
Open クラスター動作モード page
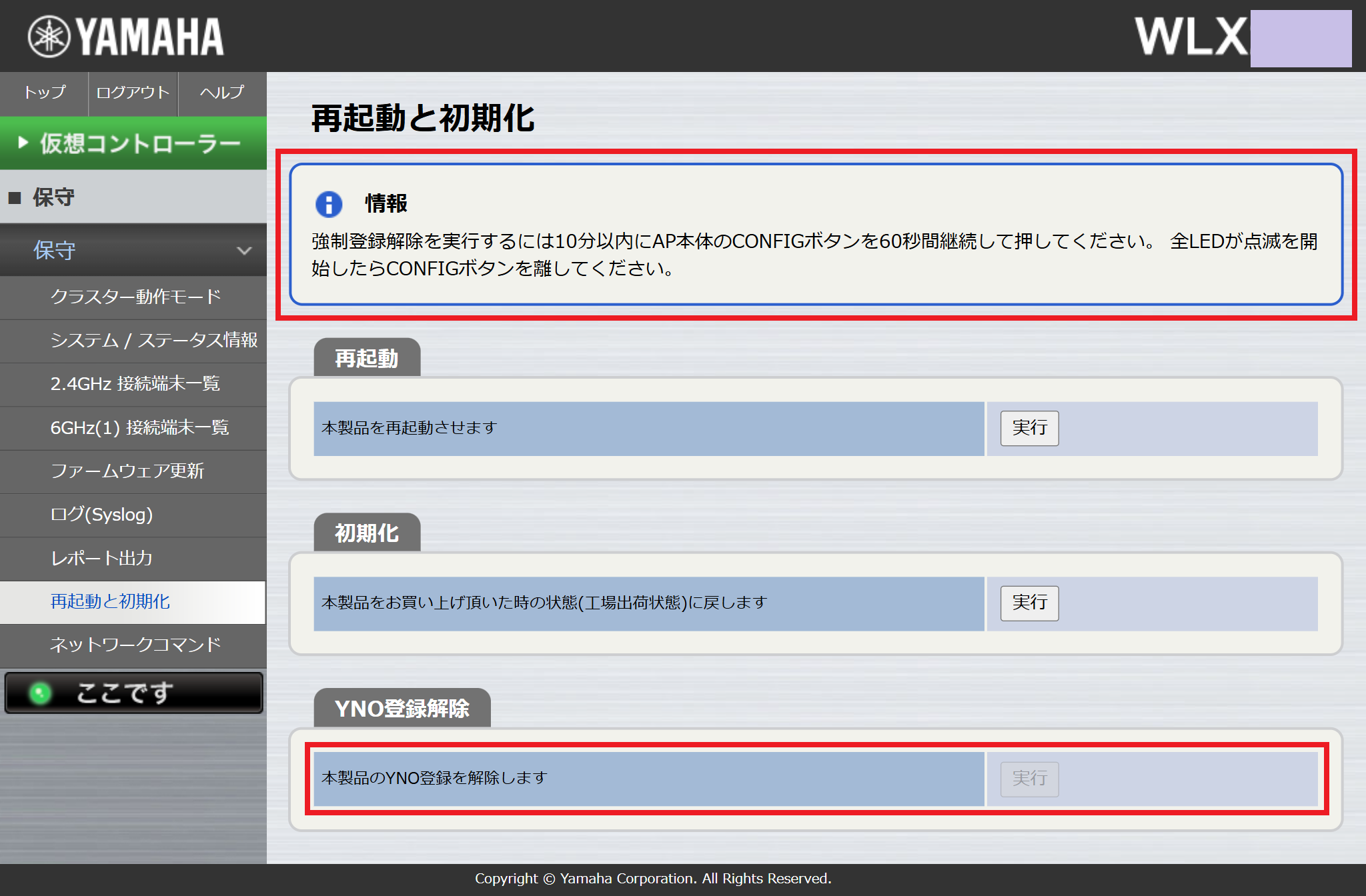point(133,297)
